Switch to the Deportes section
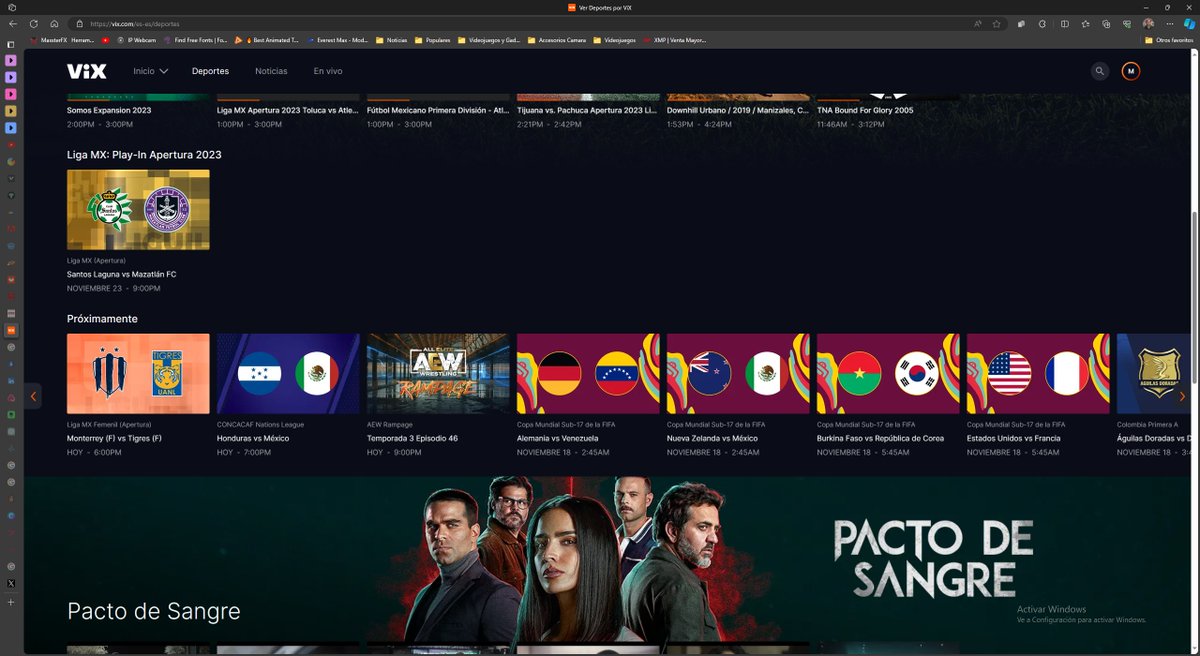The width and height of the screenshot is (1200, 656). 210,71
